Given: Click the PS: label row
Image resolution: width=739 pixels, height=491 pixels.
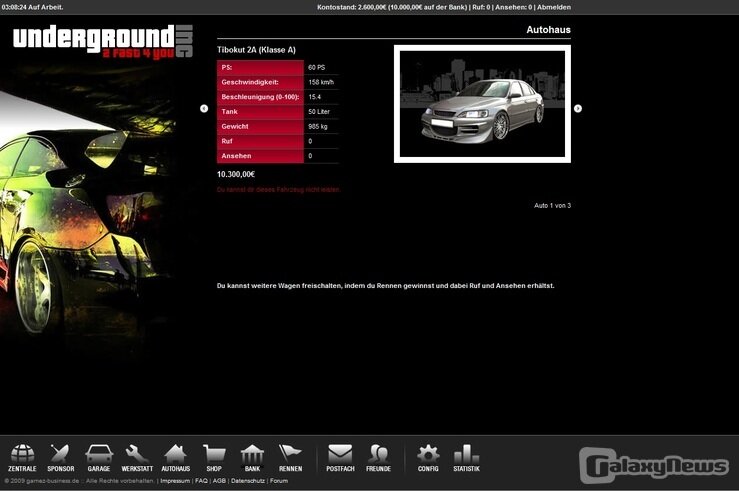Looking at the screenshot, I should tap(260, 67).
